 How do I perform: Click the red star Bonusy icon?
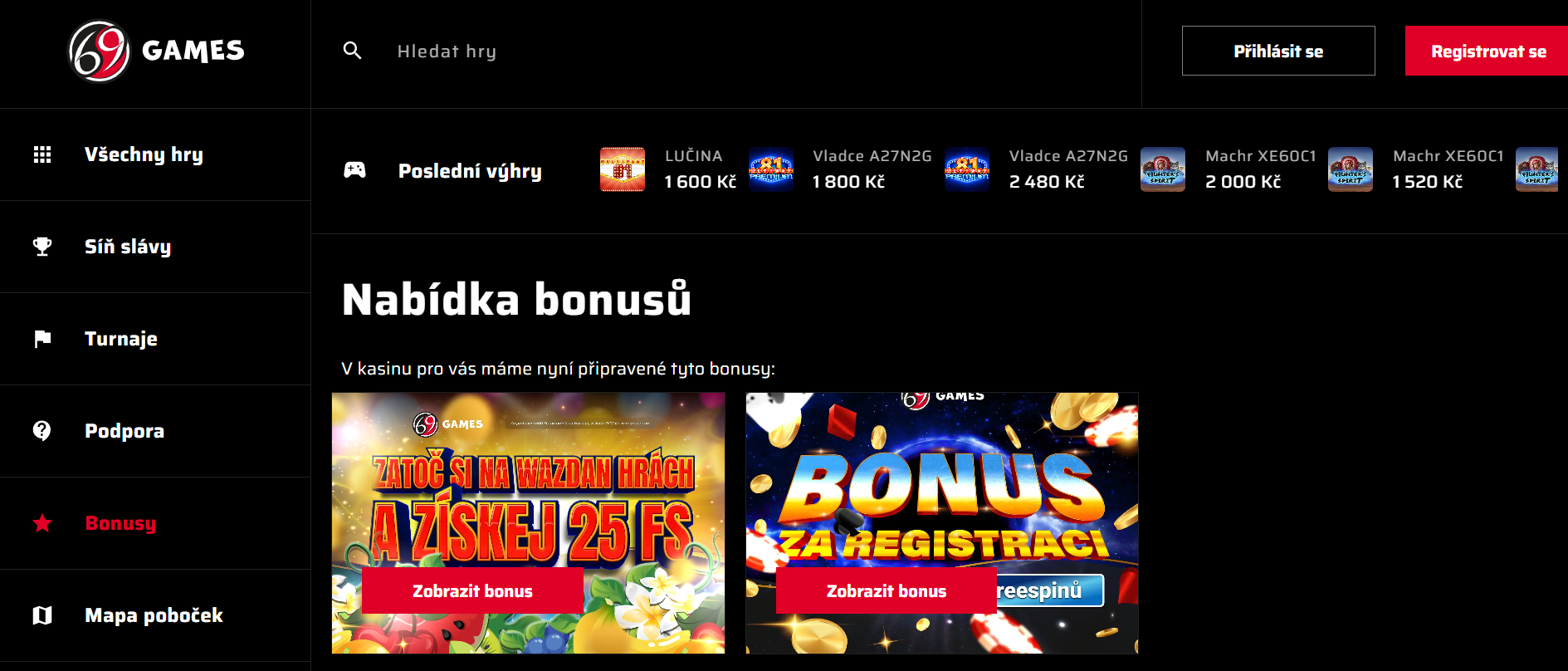point(42,523)
